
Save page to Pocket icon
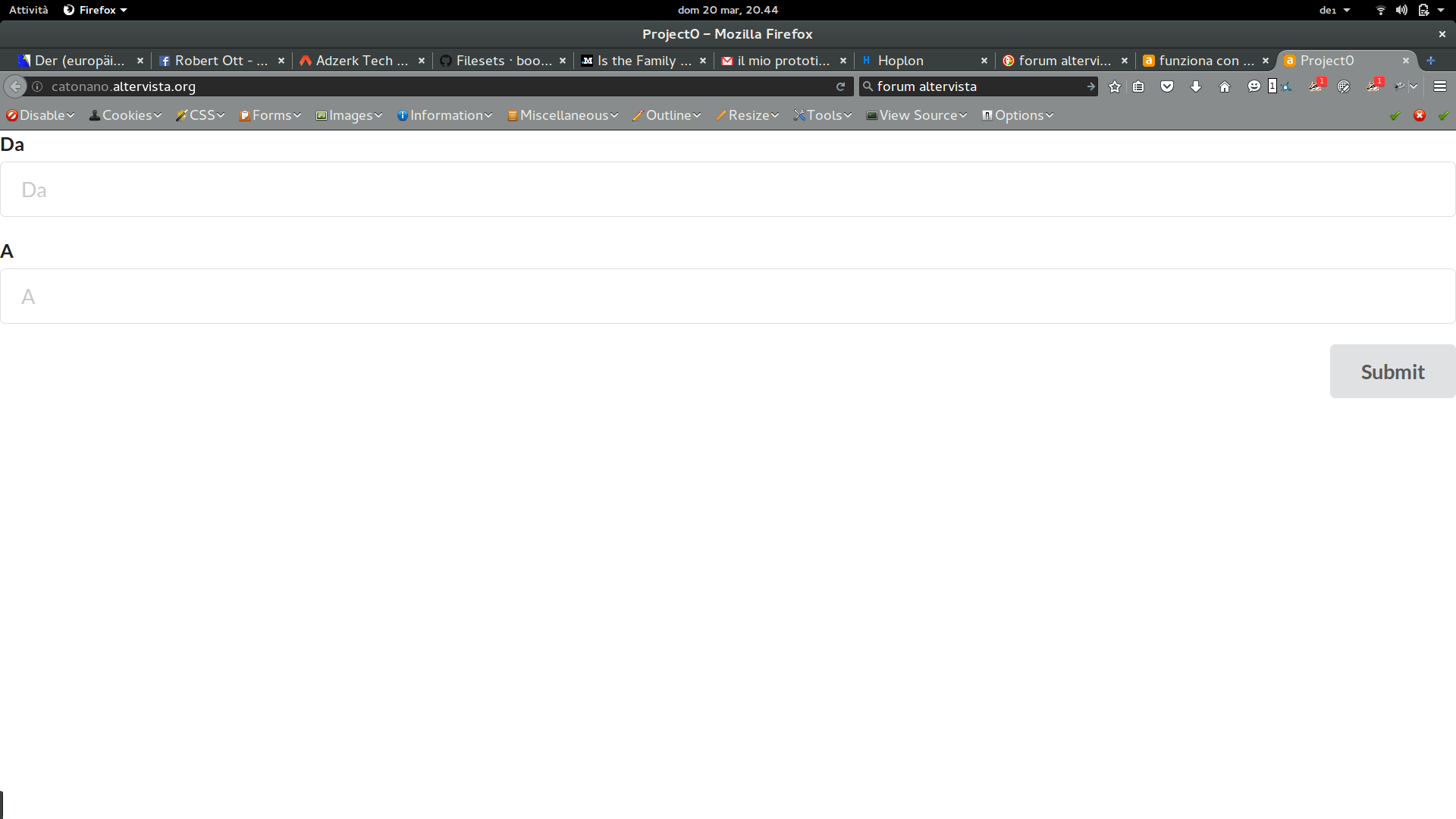tap(1167, 86)
